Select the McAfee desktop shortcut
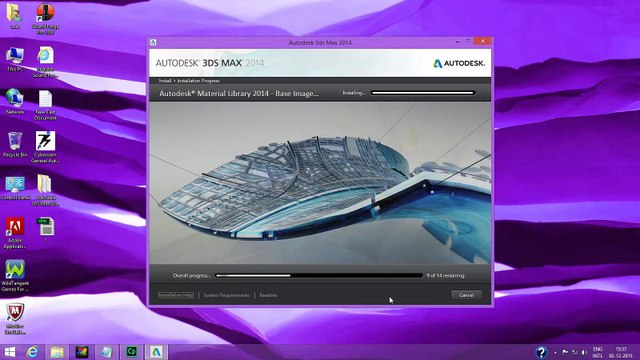 pos(15,319)
